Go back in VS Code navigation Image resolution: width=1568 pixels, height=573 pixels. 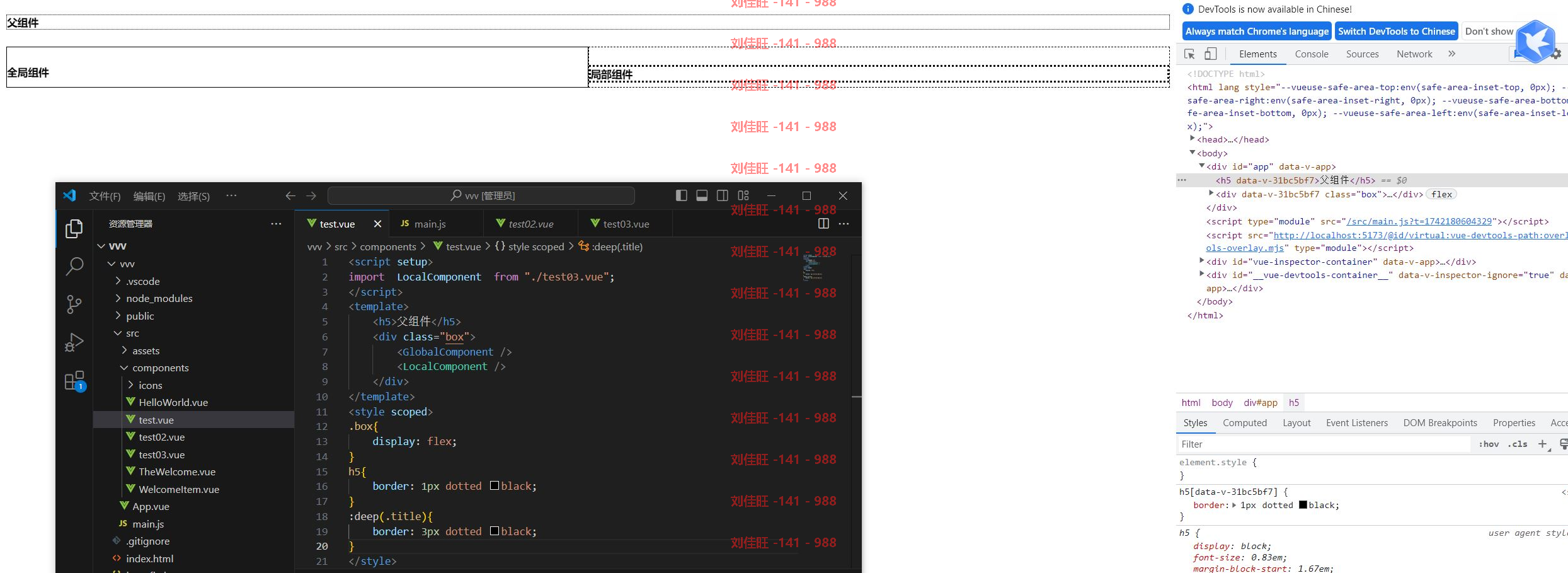[x=290, y=196]
